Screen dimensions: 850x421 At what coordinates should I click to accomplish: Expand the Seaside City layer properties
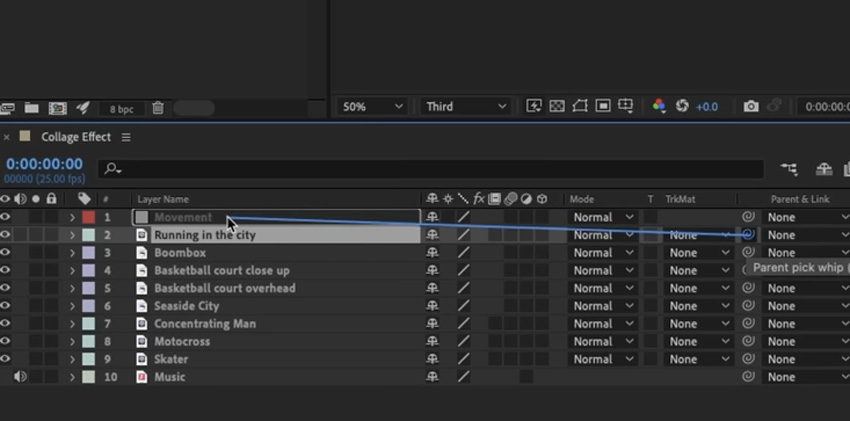[72, 306]
